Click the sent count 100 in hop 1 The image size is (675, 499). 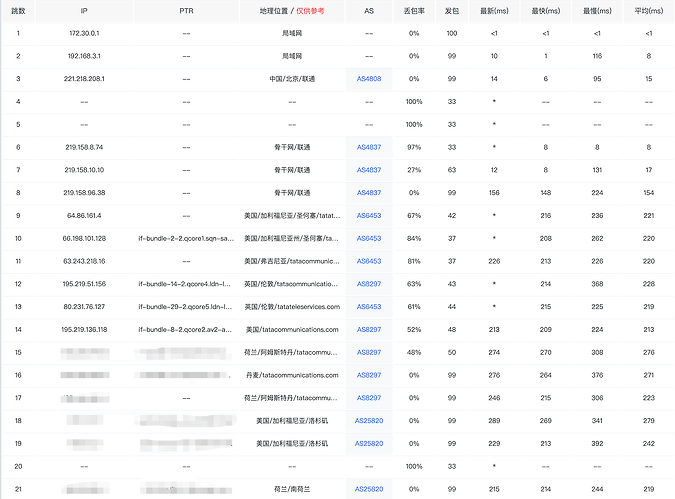point(452,34)
